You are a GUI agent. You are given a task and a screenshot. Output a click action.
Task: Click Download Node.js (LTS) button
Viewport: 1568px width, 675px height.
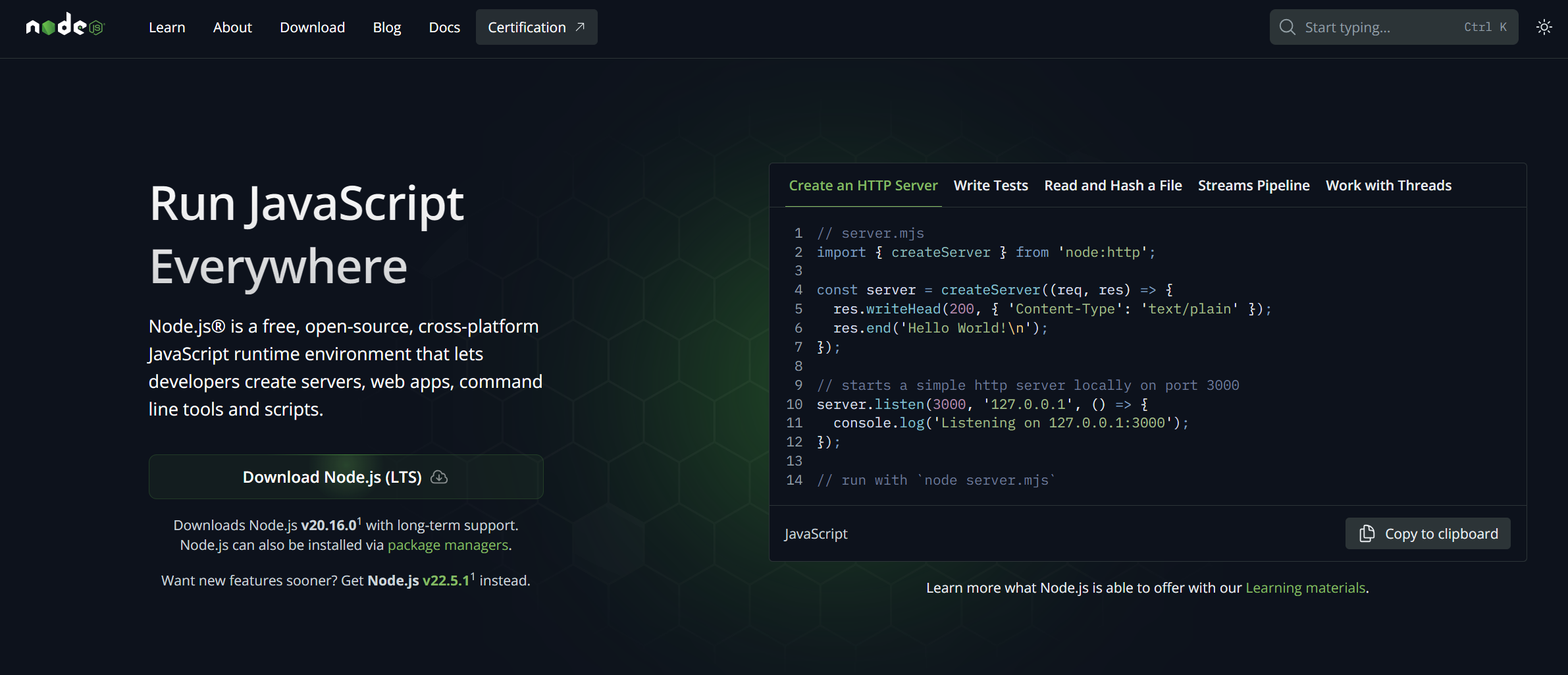(x=346, y=477)
